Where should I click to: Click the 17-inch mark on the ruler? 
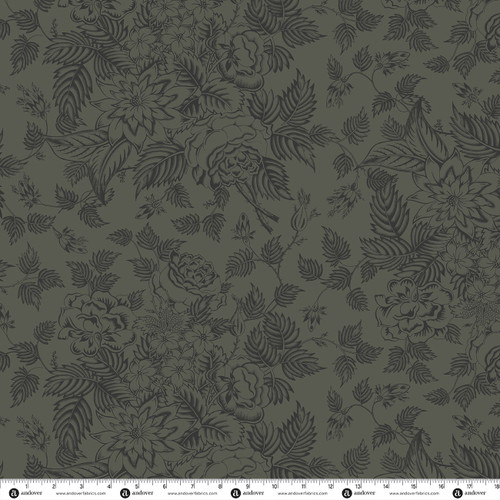(469, 487)
